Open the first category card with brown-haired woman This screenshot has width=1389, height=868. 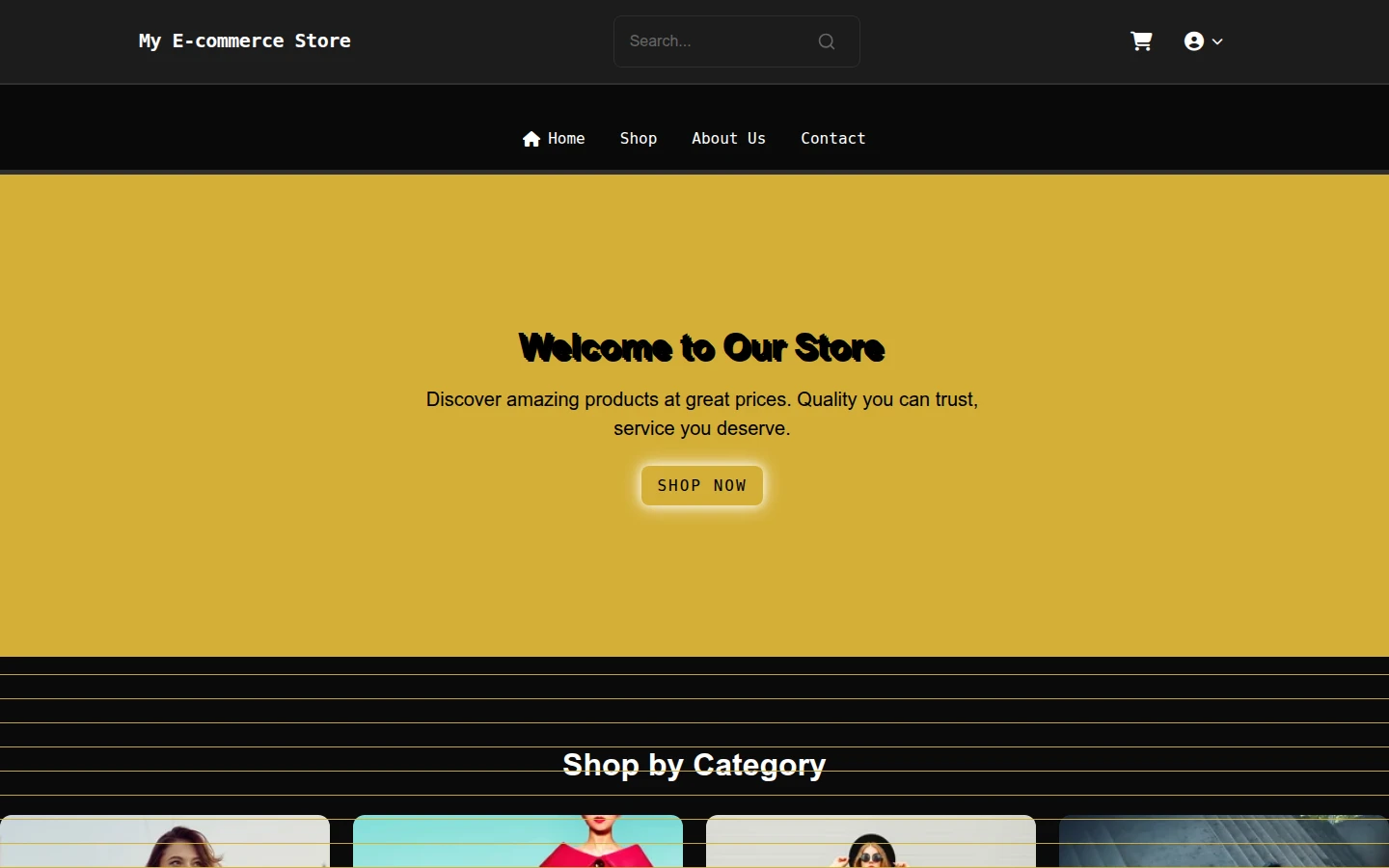165,841
